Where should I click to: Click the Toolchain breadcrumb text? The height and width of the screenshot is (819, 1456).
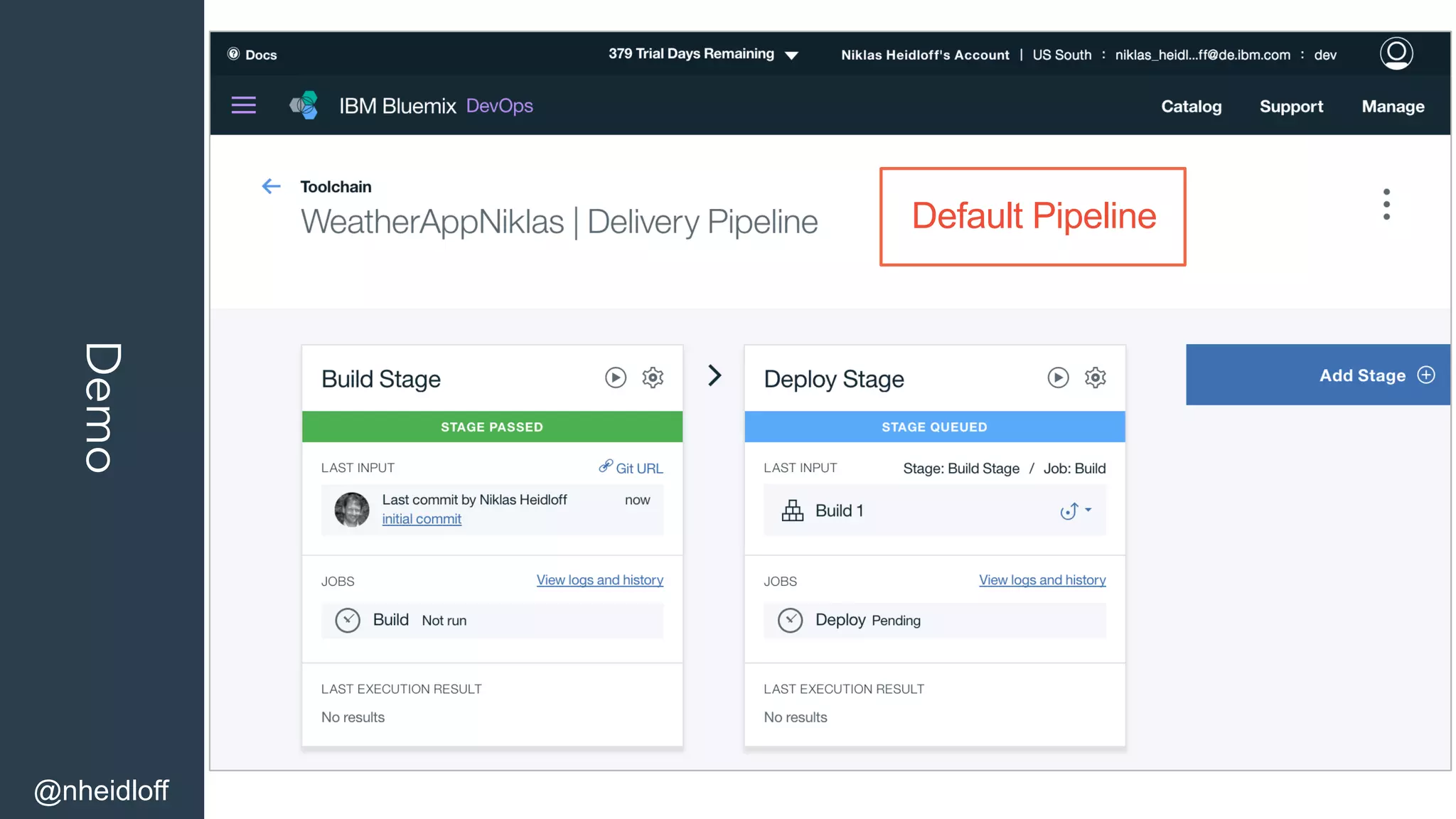[336, 186]
